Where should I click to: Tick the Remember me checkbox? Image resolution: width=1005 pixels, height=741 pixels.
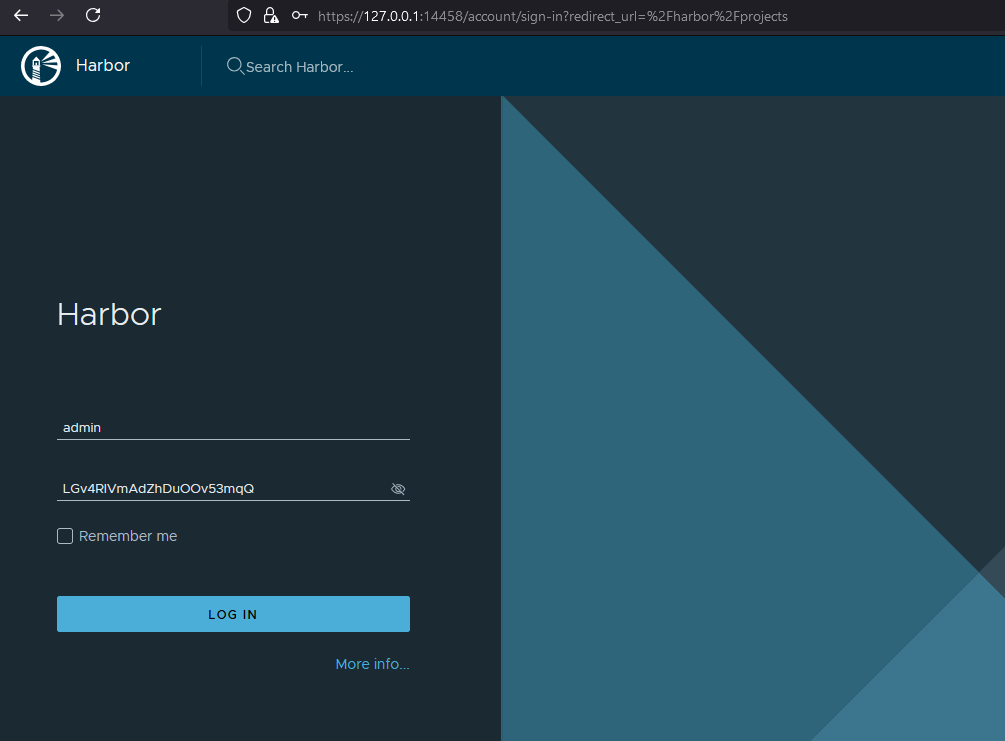(65, 536)
